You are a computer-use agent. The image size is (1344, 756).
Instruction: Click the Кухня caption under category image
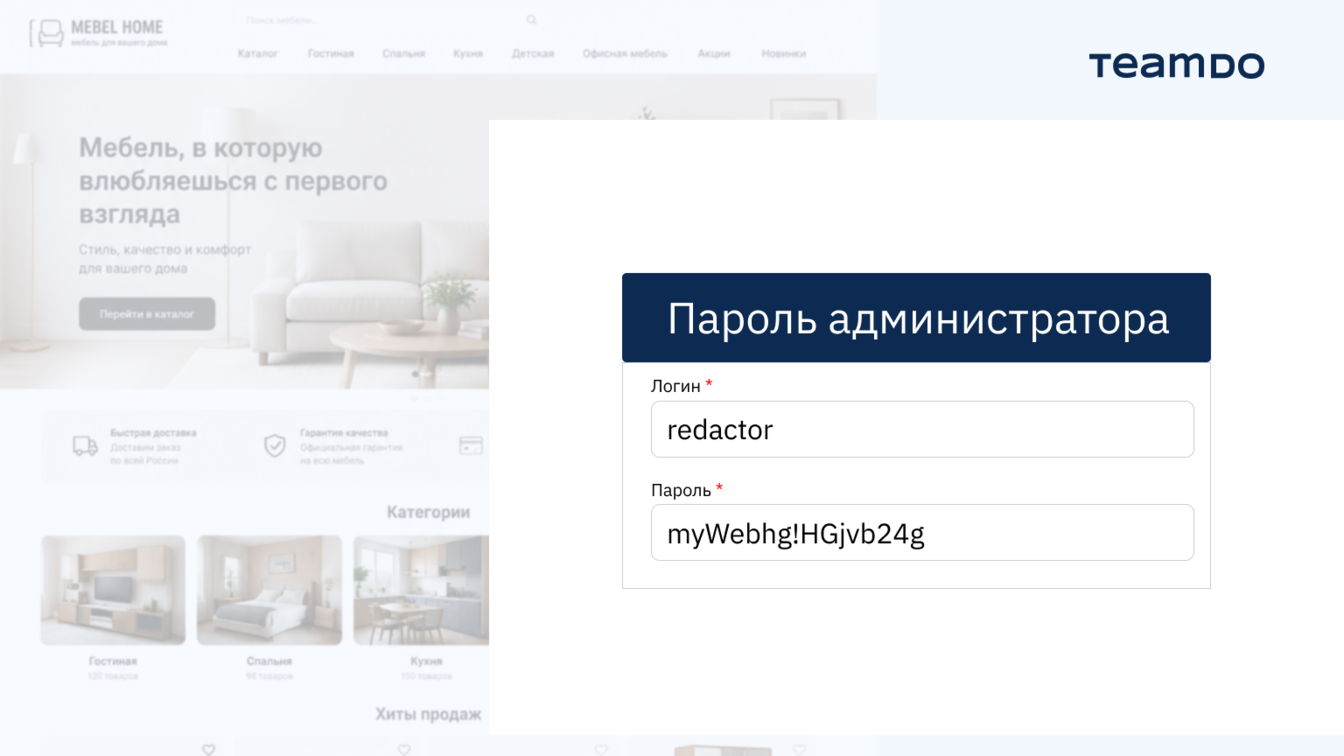coord(426,661)
